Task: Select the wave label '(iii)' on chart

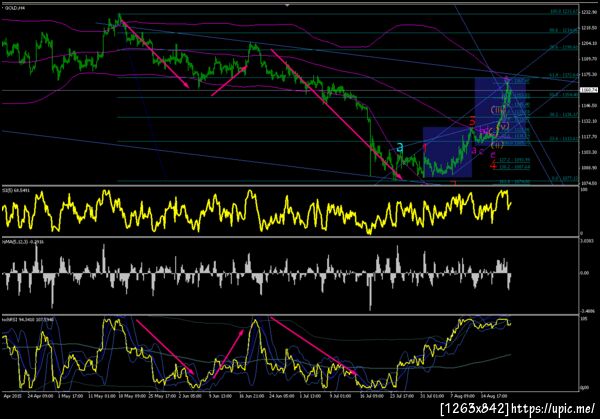Action: click(498, 110)
